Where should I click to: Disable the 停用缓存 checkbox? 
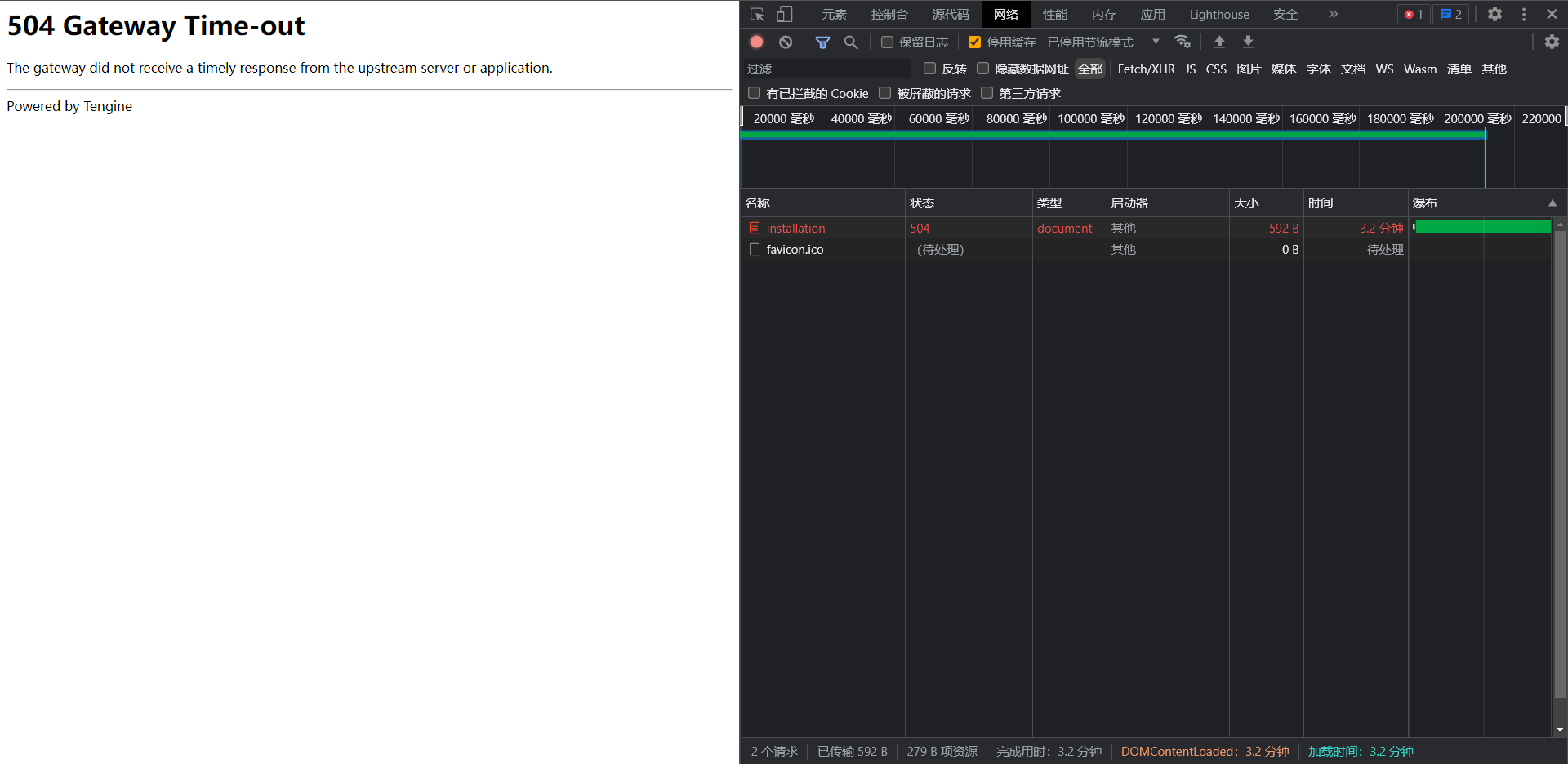[x=973, y=42]
